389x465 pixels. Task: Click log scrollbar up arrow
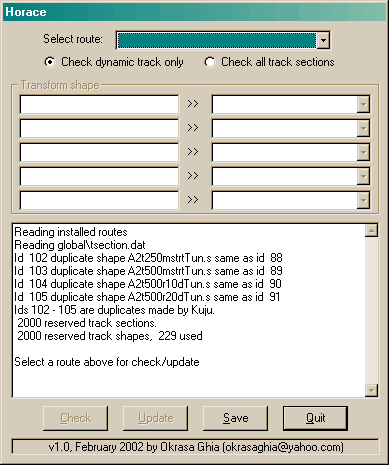click(x=371, y=230)
